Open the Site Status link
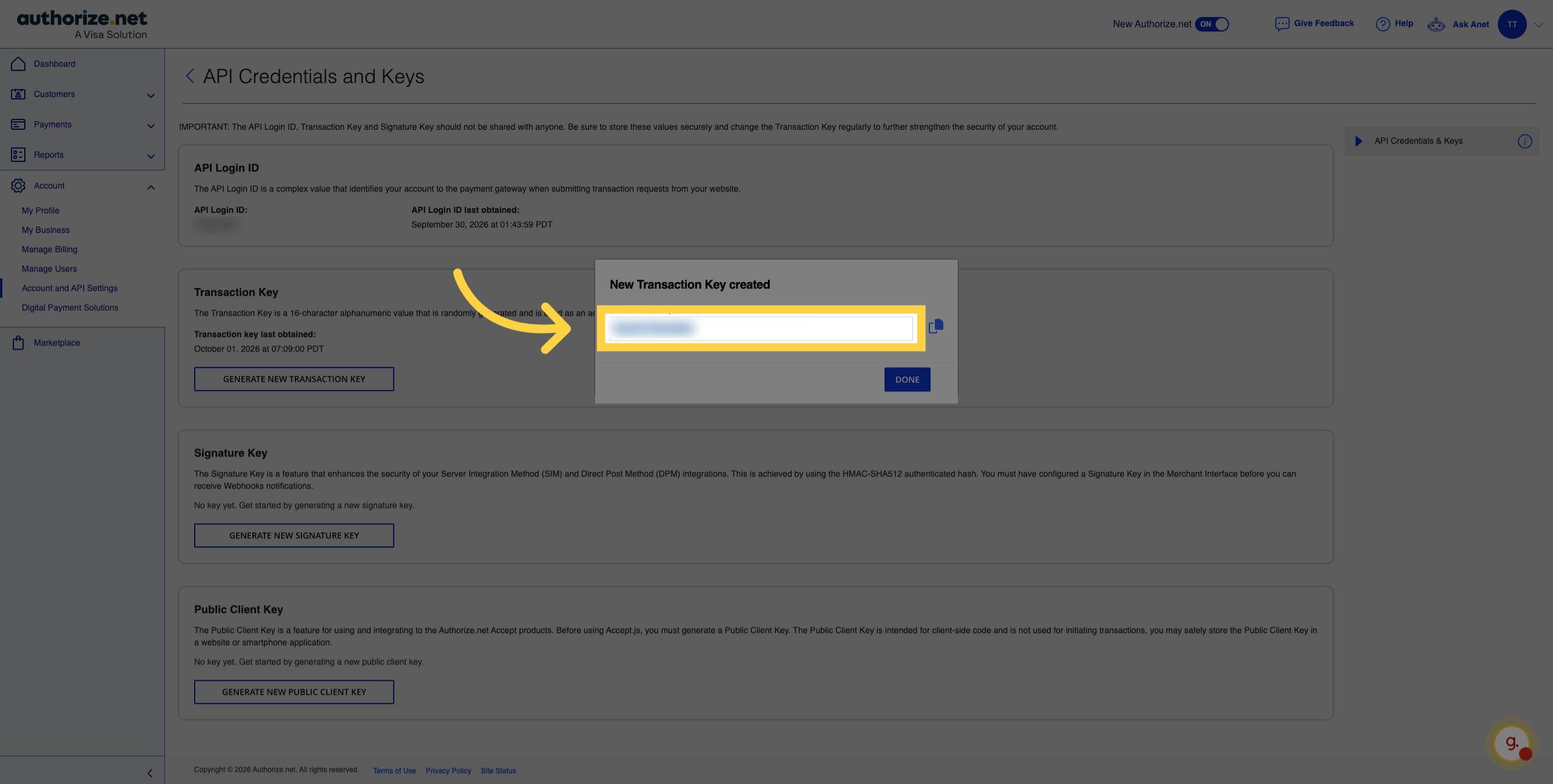The image size is (1553, 784). (x=498, y=771)
